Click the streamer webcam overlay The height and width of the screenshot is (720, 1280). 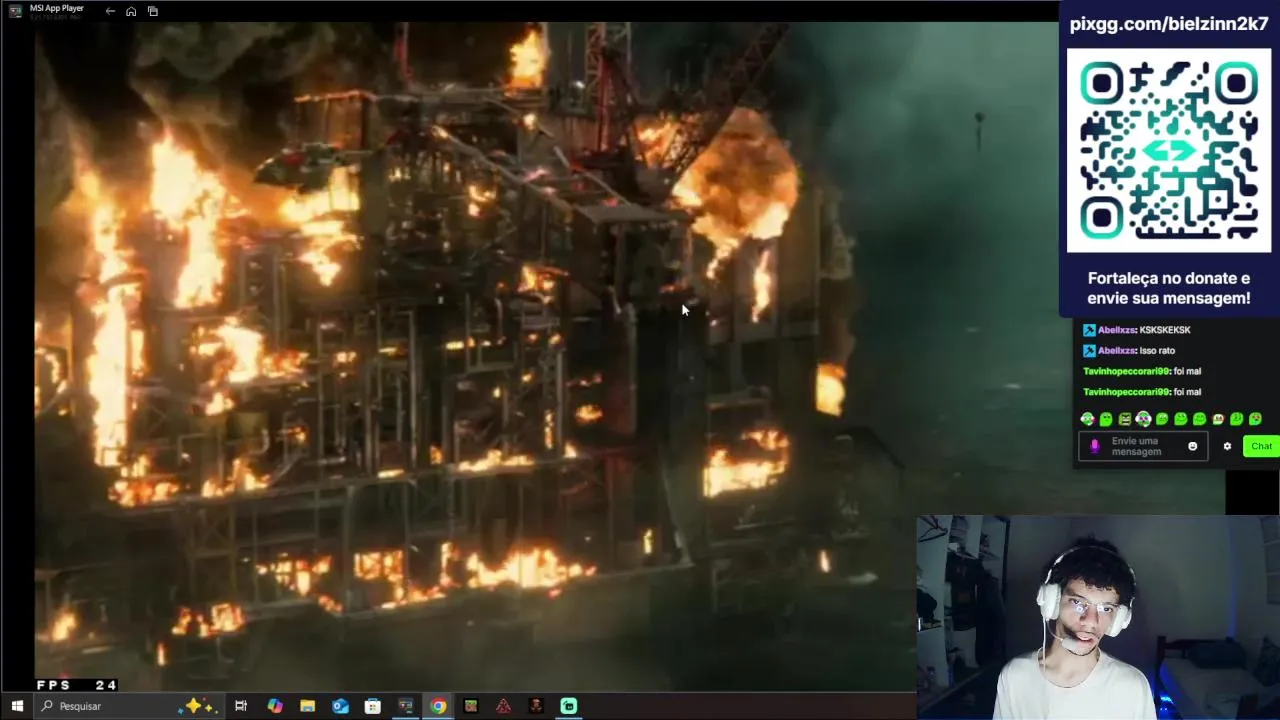(x=1098, y=617)
